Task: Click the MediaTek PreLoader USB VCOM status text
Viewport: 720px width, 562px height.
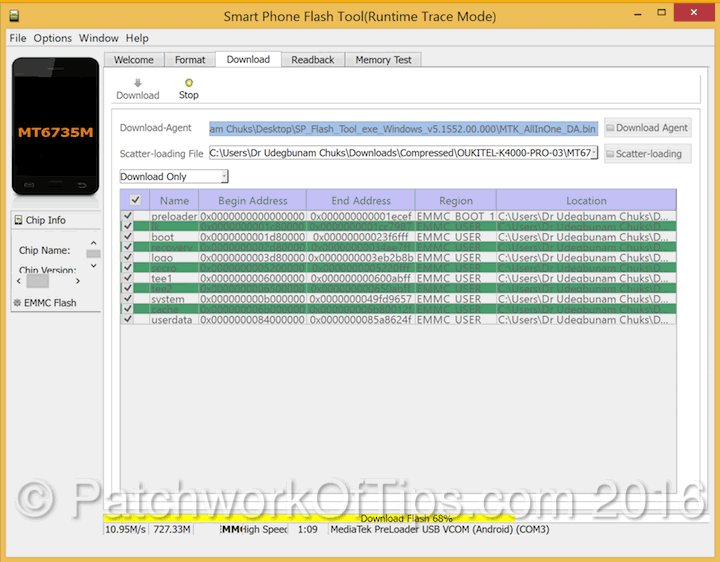Action: [x=440, y=529]
